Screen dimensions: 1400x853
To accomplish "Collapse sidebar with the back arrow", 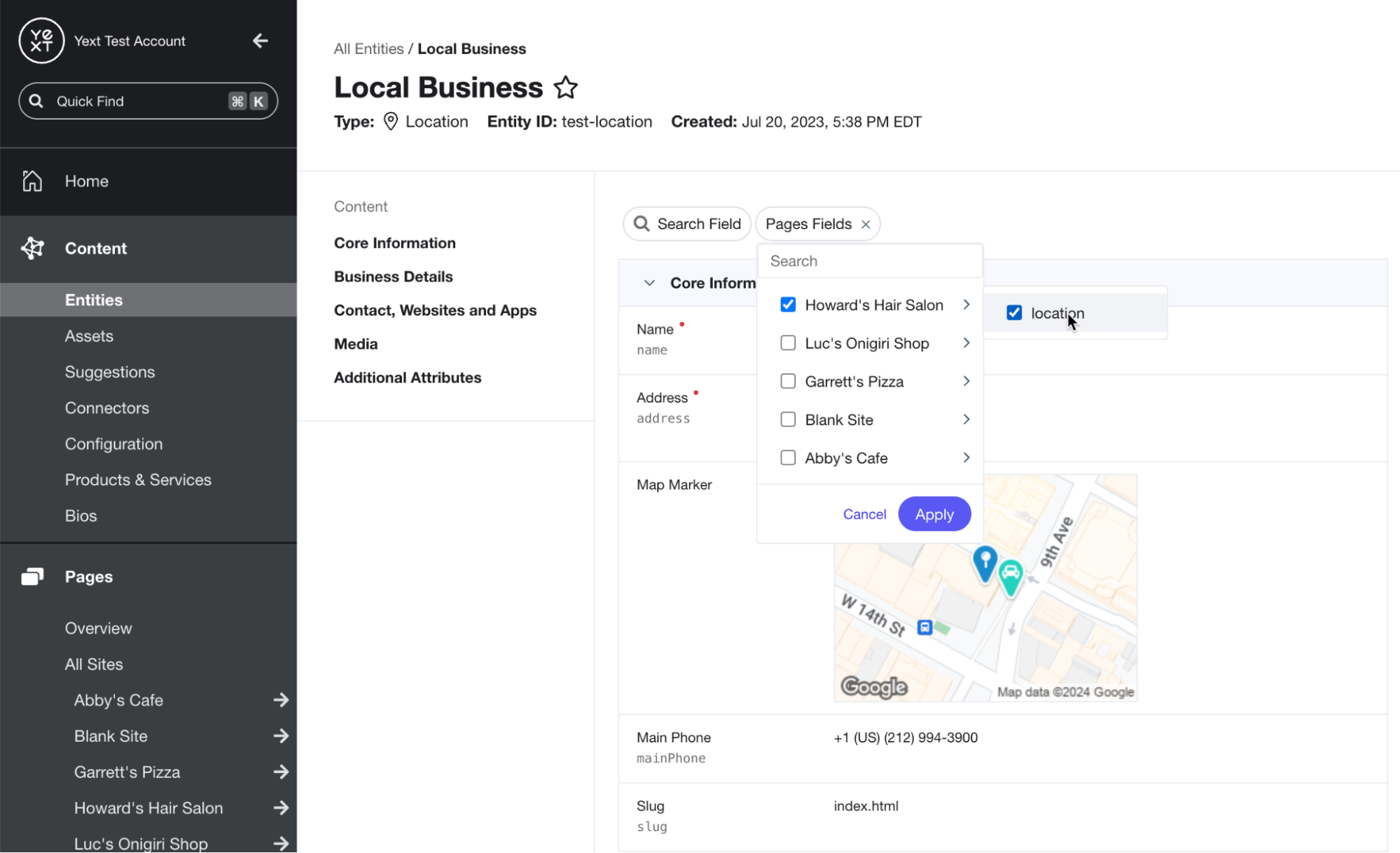I will point(261,41).
